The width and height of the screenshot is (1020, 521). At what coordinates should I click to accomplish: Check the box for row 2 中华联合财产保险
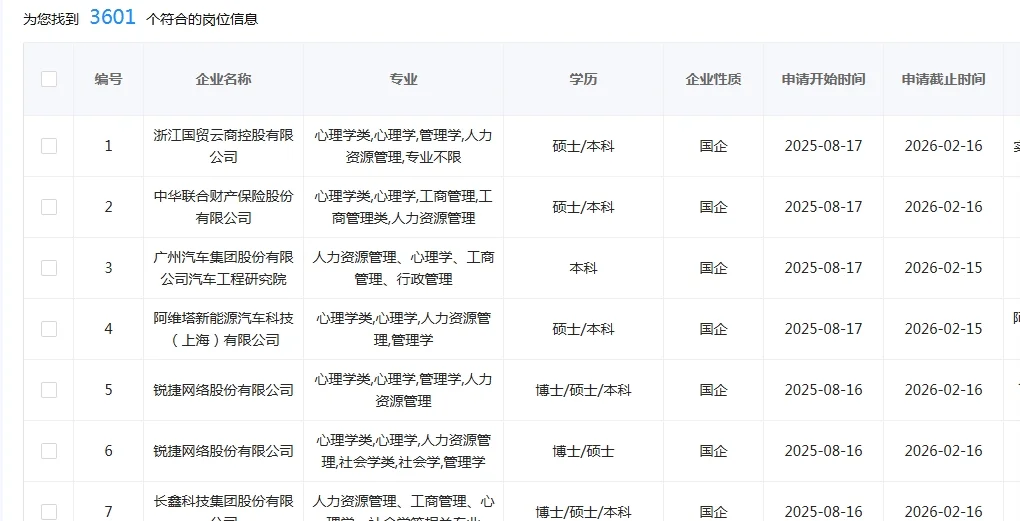coord(49,207)
